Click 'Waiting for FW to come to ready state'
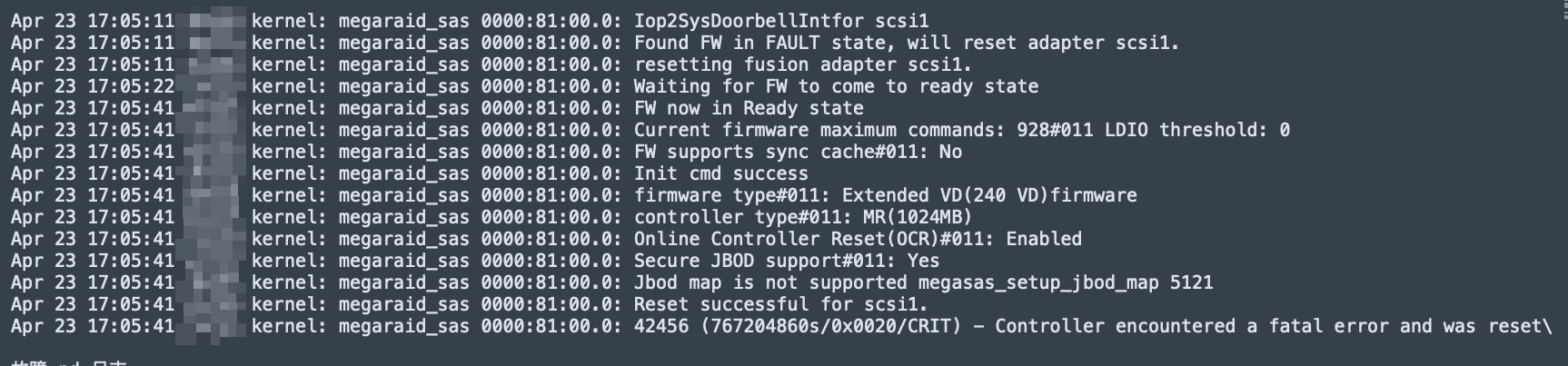Image resolution: width=1568 pixels, height=366 pixels. 836,86
